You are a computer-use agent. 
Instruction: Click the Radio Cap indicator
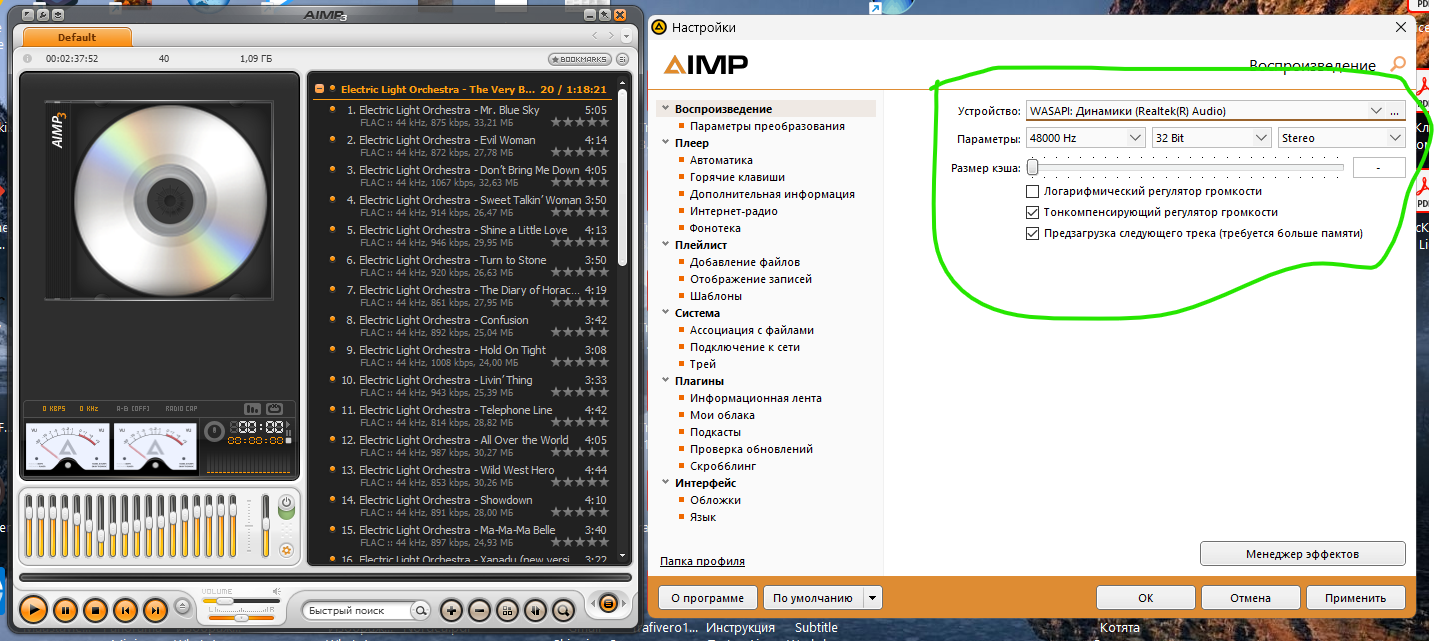[181, 408]
